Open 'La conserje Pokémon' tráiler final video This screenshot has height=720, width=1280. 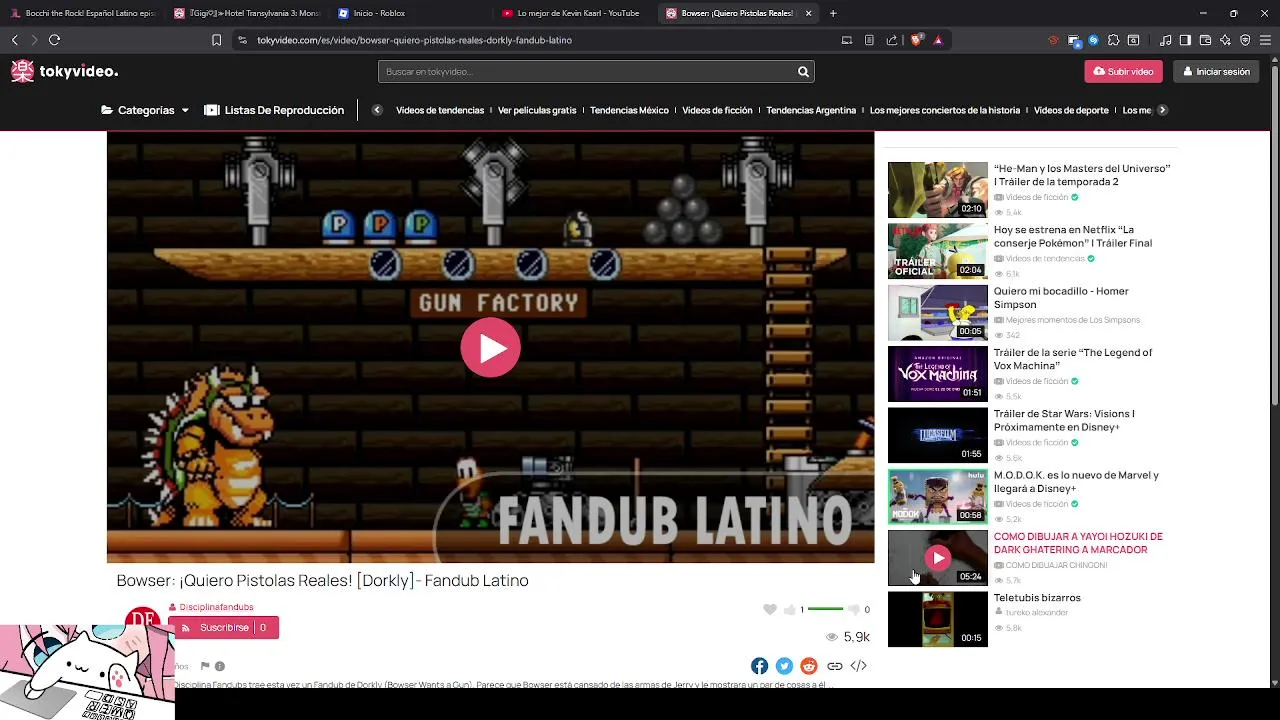[x=1073, y=236]
